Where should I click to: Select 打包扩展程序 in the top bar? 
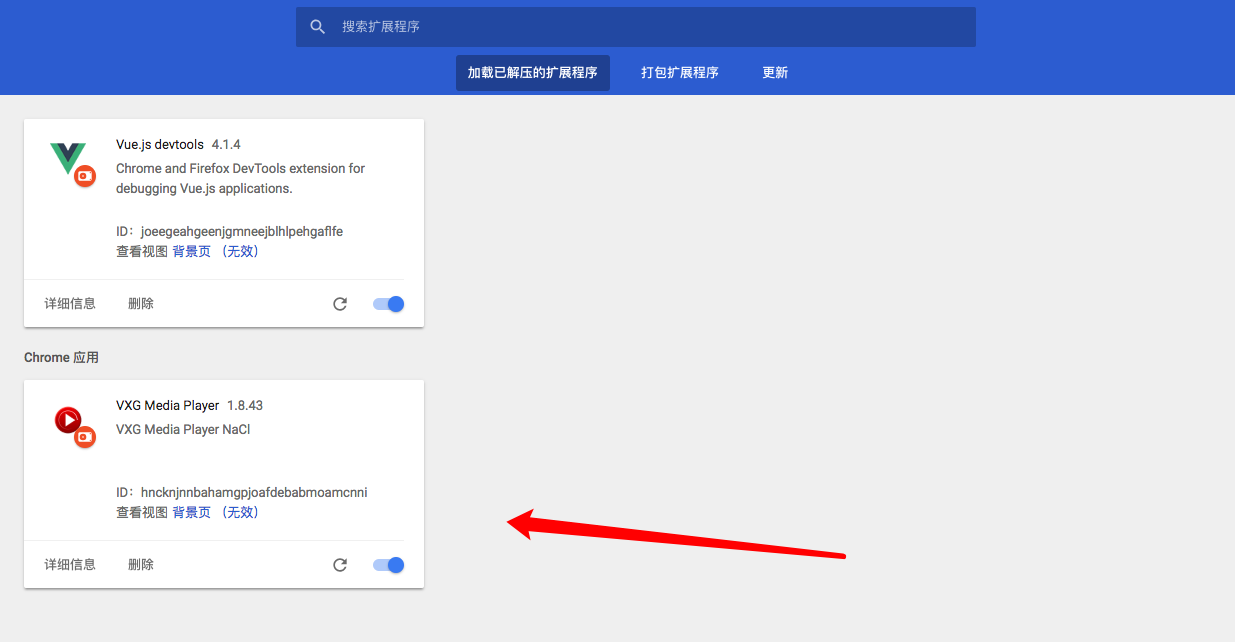click(680, 73)
